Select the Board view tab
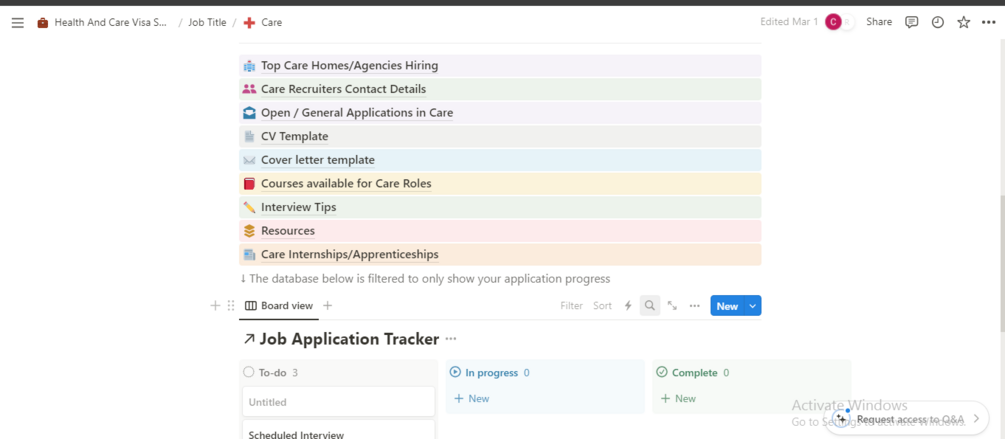Screen dimensions: 1005x439 (x=279, y=306)
